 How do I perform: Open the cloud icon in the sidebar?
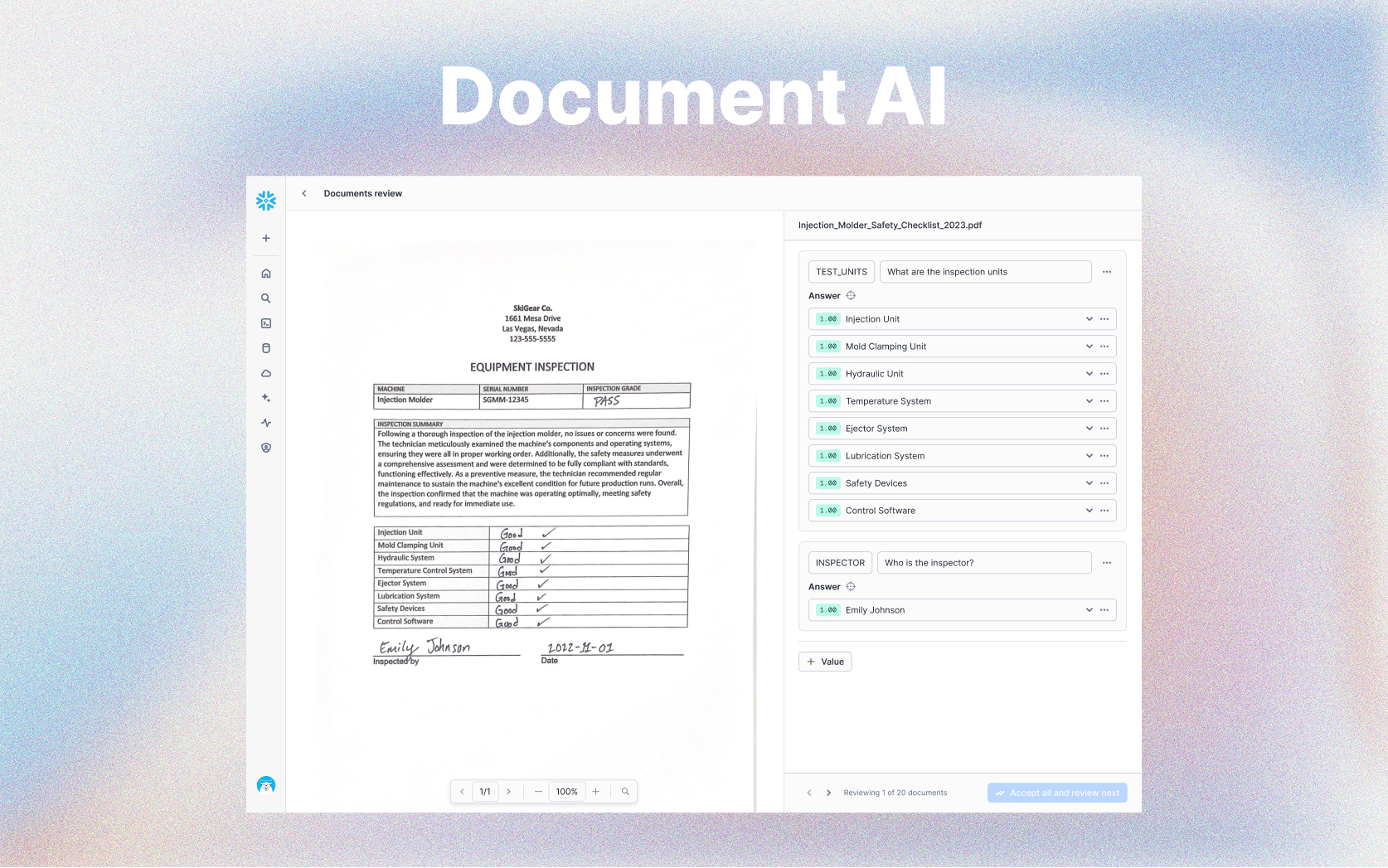click(266, 373)
